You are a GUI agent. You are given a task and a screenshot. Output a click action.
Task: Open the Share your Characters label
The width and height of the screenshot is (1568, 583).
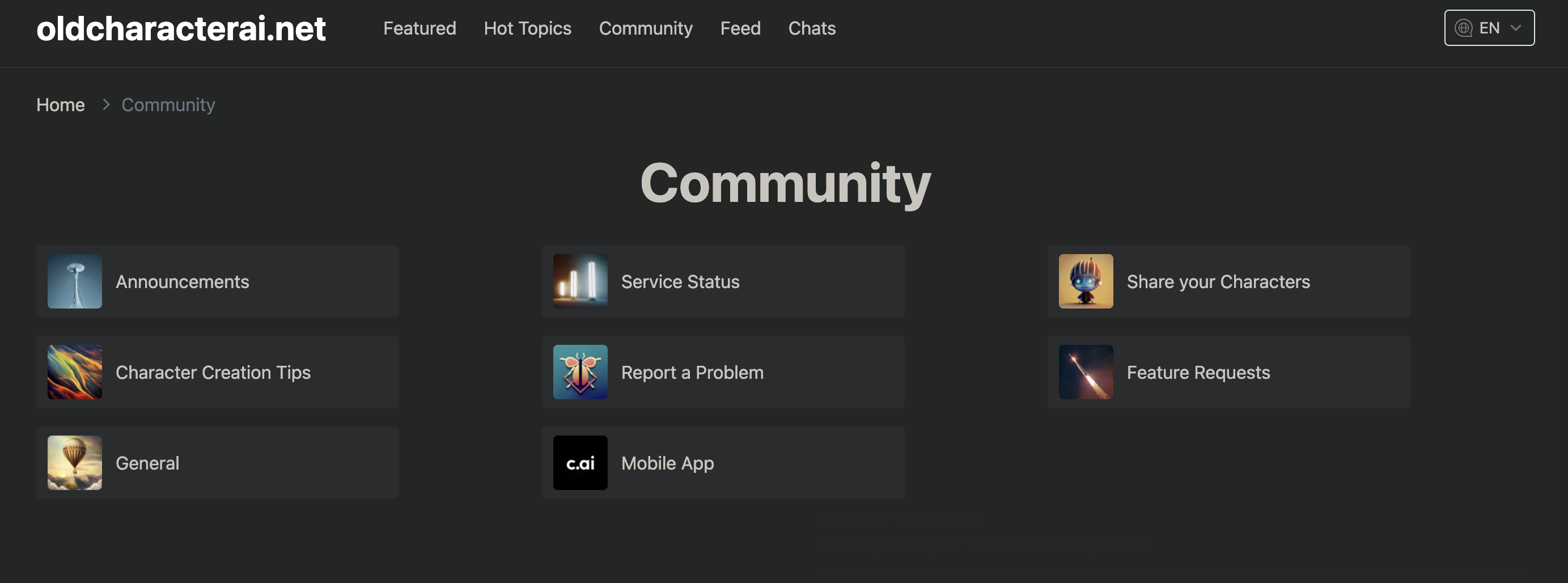click(x=1218, y=281)
